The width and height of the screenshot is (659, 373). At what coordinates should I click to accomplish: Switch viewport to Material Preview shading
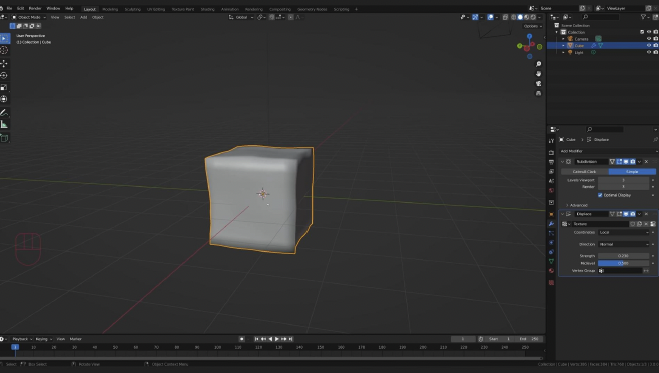(x=527, y=17)
